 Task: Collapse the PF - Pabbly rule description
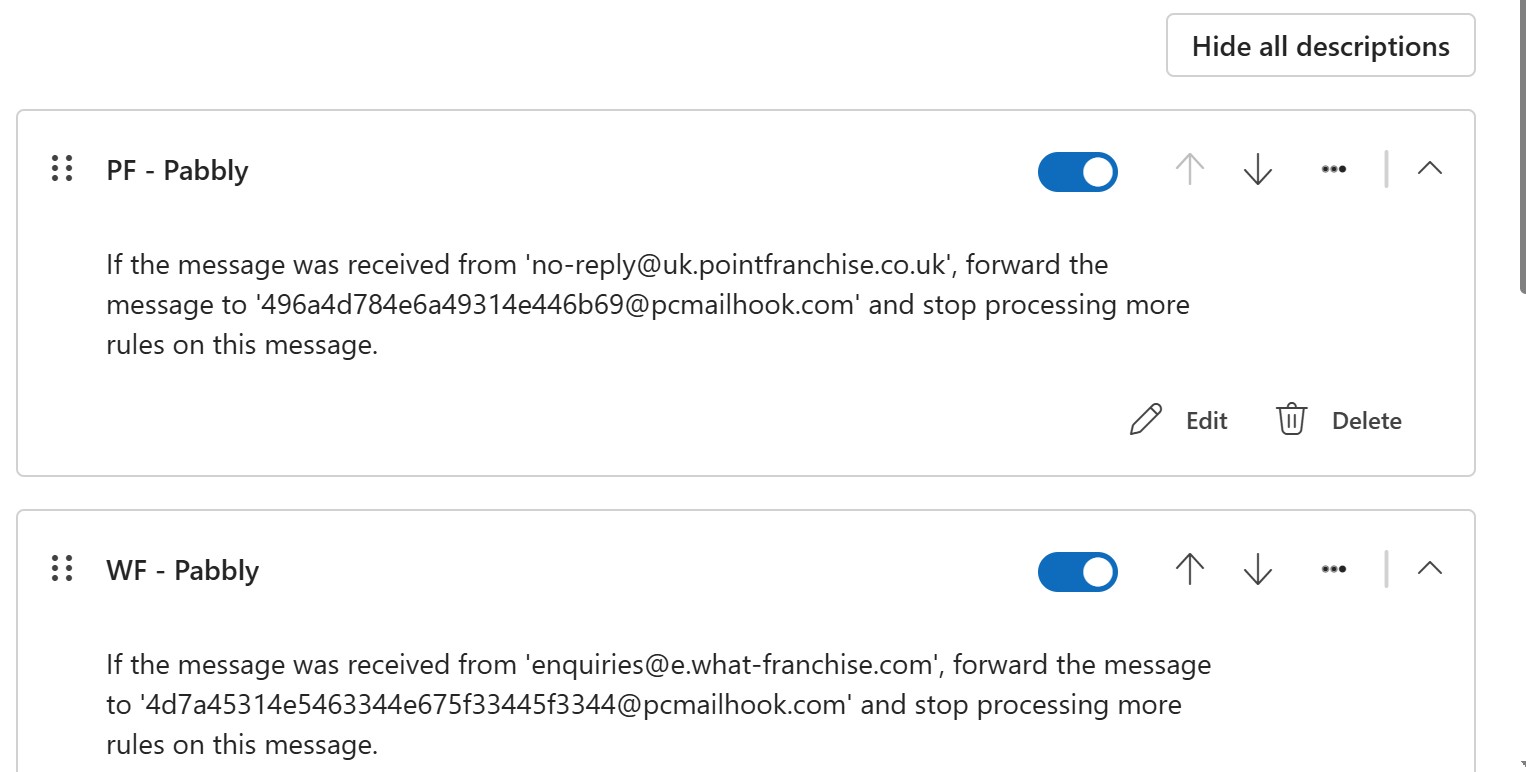tap(1430, 169)
